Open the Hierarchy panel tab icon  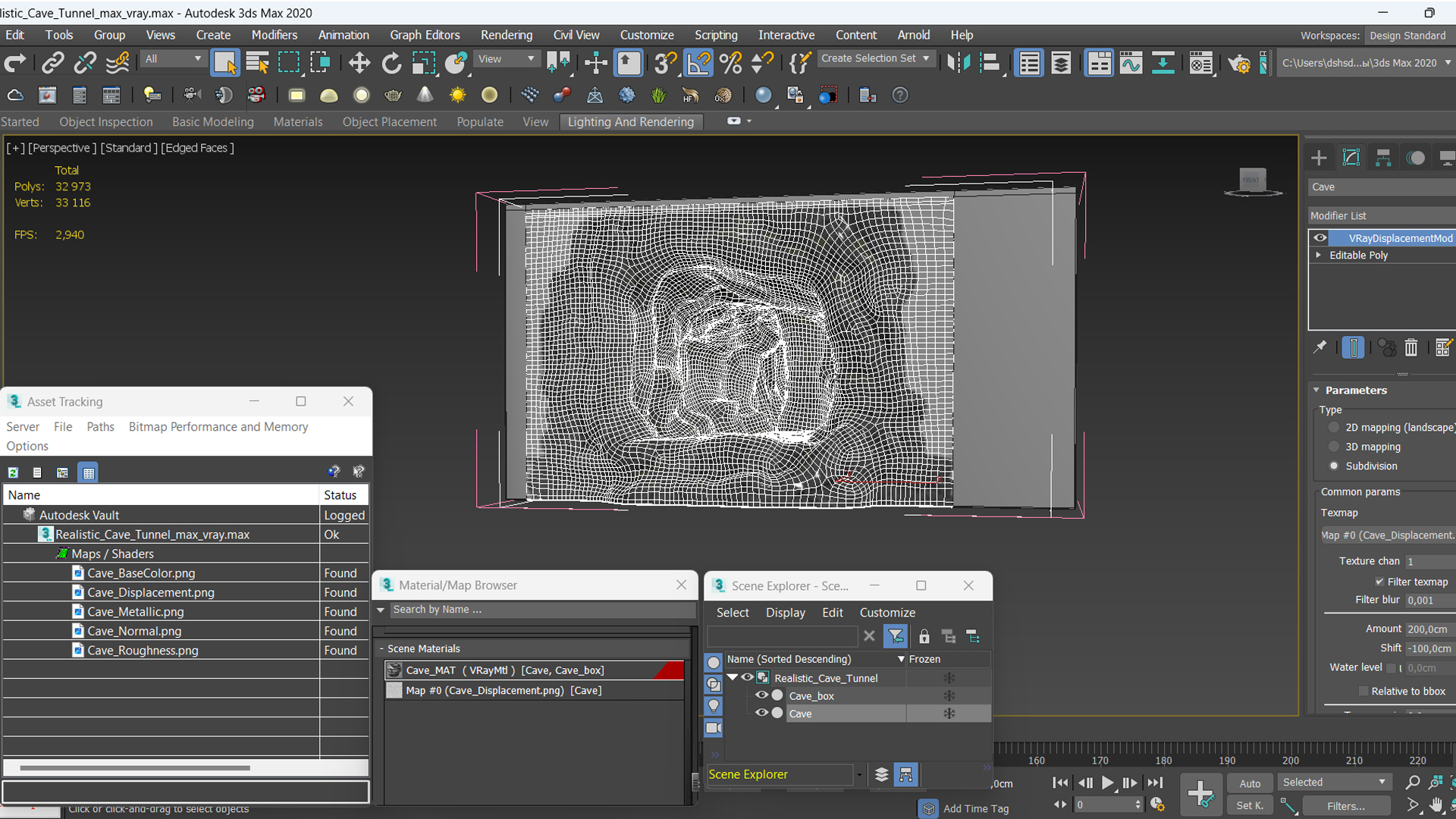1383,157
